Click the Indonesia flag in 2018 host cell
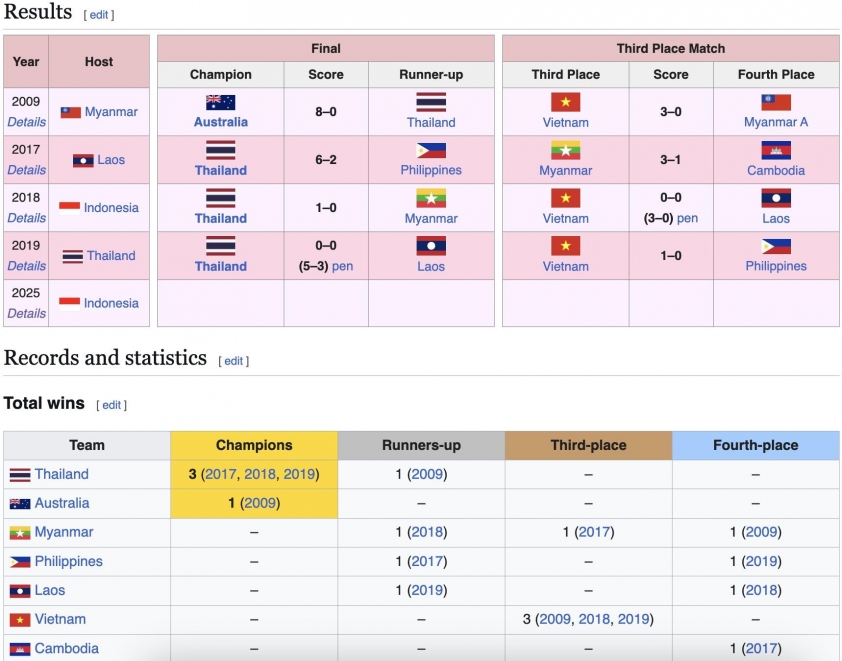The height and width of the screenshot is (661, 842). (69, 208)
